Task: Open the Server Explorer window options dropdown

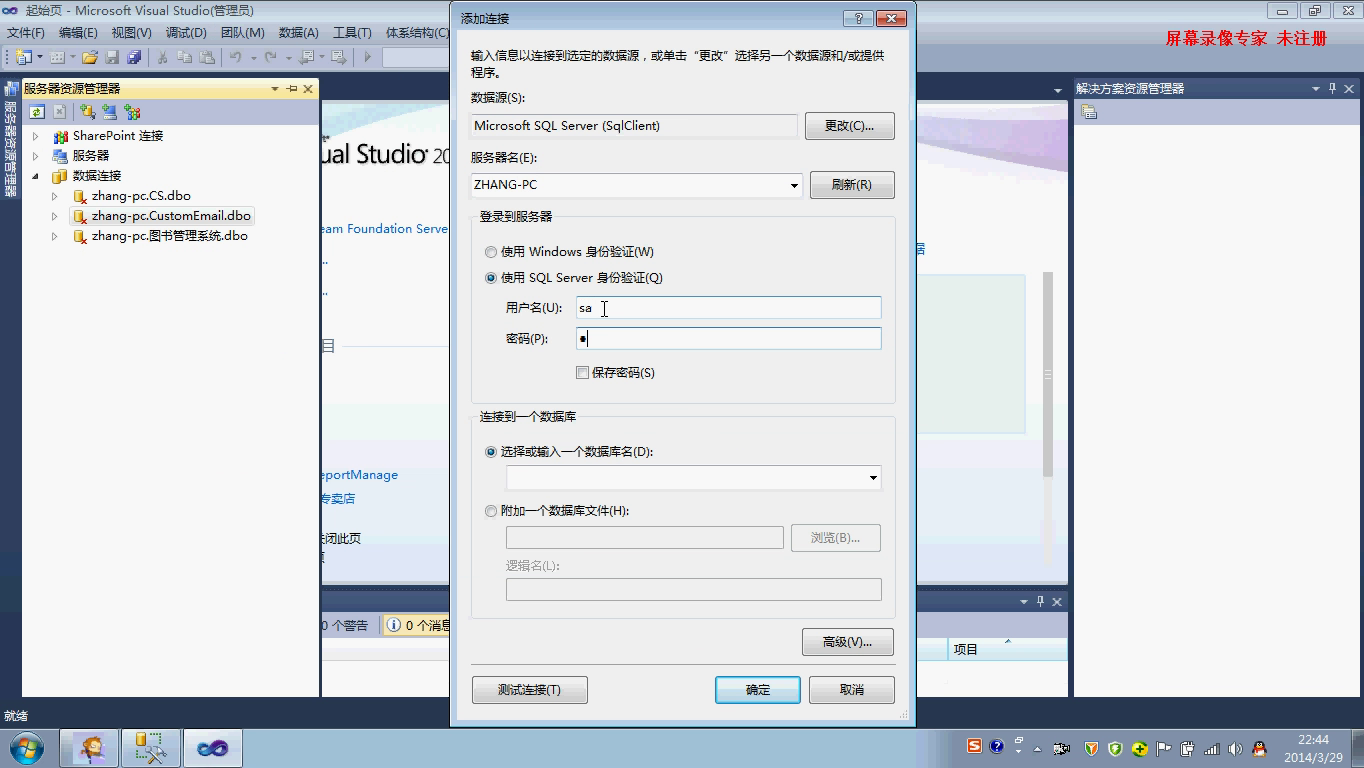Action: (275, 89)
